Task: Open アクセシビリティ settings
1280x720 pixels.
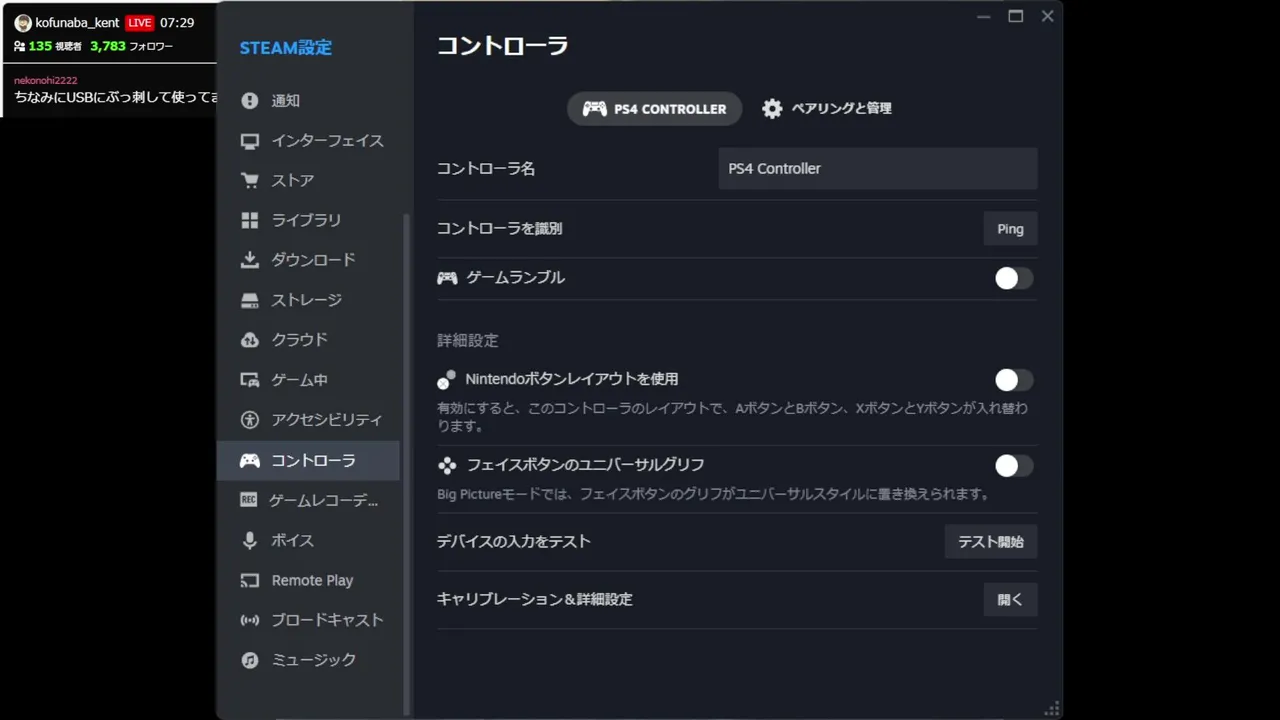Action: pyautogui.click(x=308, y=420)
